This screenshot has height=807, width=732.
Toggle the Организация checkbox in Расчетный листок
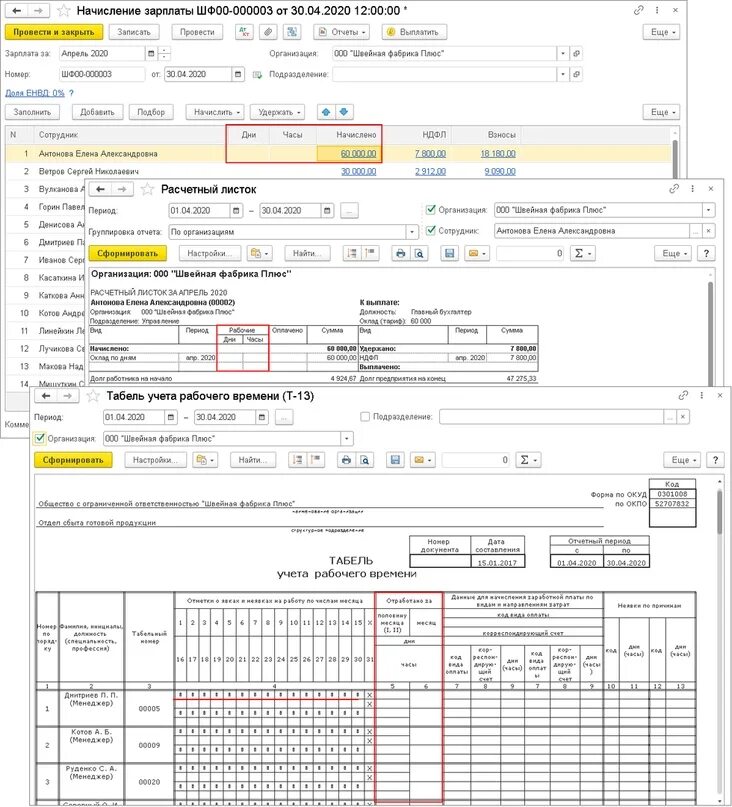[x=431, y=210]
